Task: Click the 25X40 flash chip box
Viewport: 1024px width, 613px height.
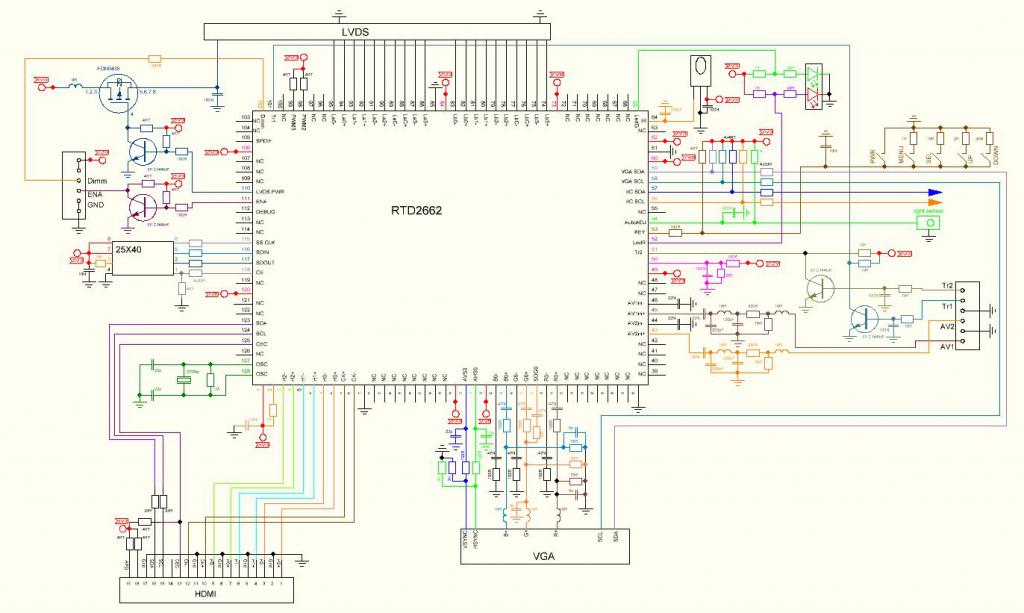Action: [x=142, y=259]
